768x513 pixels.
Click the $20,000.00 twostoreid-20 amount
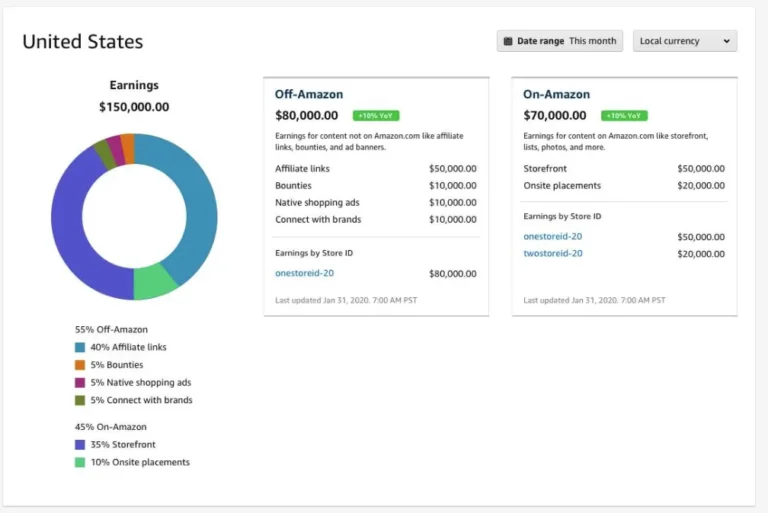point(701,254)
